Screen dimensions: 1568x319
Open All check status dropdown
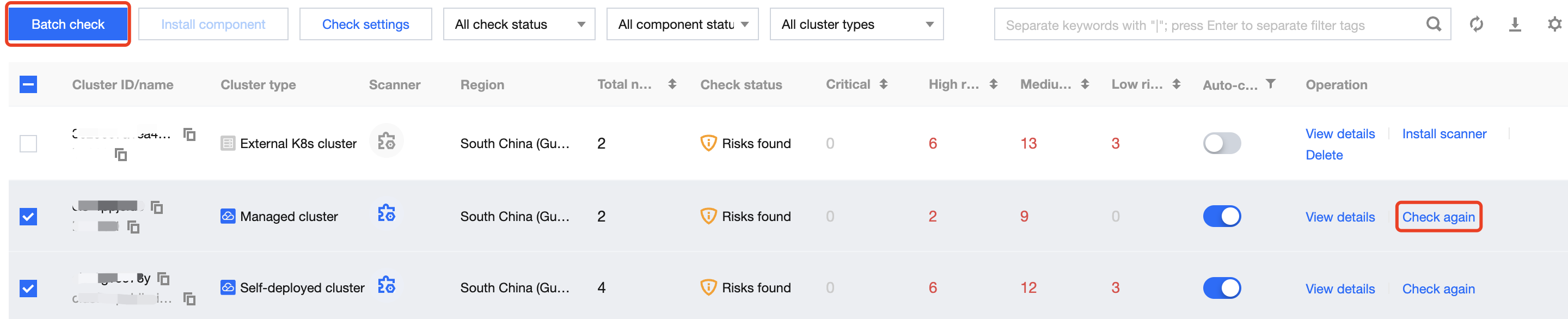[x=519, y=24]
